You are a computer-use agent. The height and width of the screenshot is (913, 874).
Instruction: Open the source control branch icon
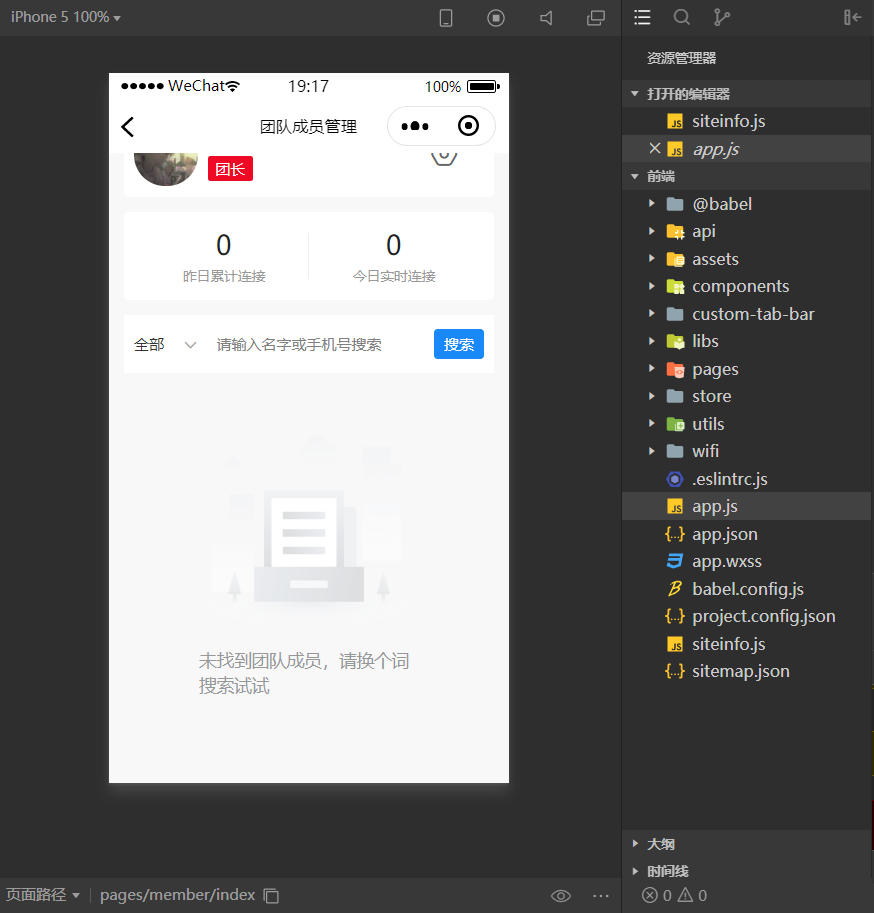tap(721, 17)
